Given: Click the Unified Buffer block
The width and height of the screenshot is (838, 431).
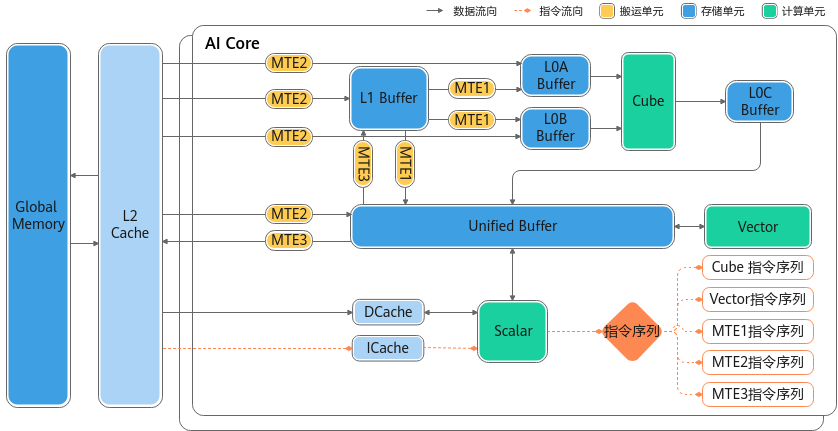Looking at the screenshot, I should tap(512, 226).
